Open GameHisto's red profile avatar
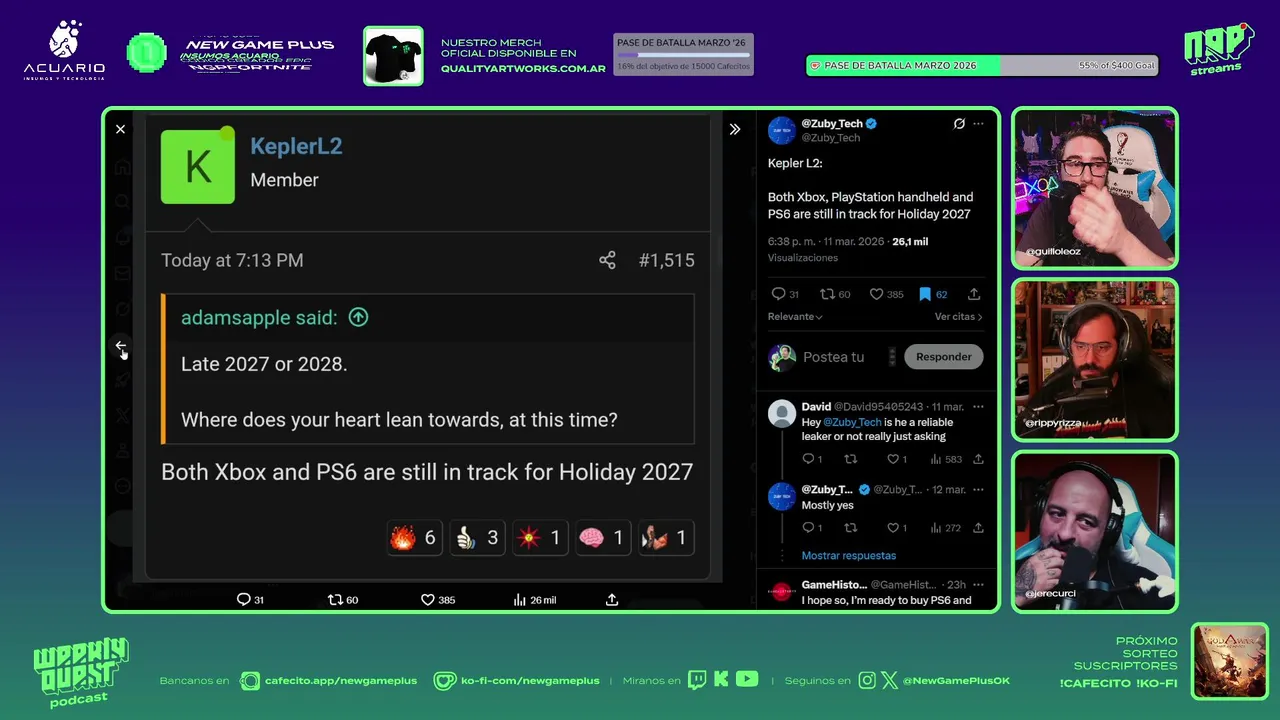 click(781, 591)
